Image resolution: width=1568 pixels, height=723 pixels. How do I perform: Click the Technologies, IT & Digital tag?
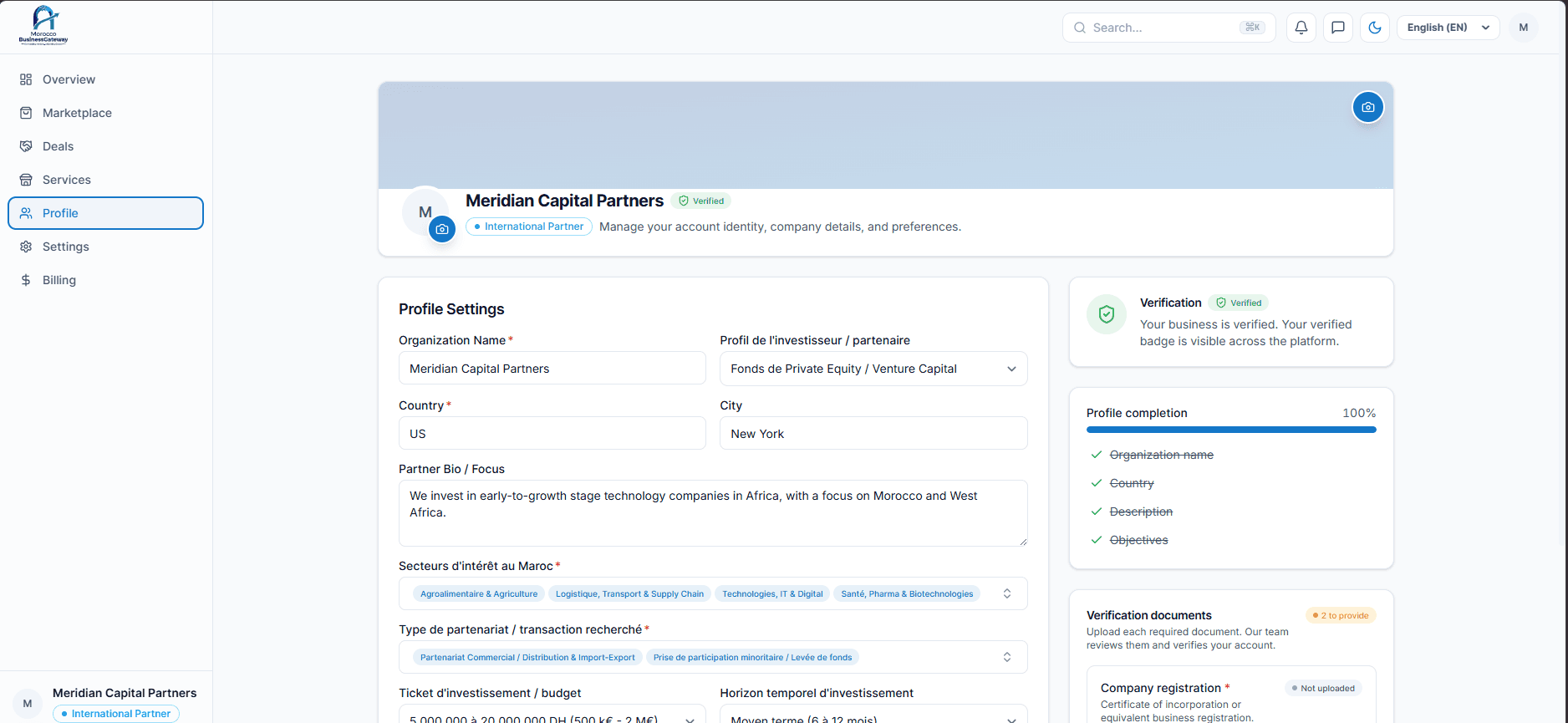pyautogui.click(x=772, y=593)
